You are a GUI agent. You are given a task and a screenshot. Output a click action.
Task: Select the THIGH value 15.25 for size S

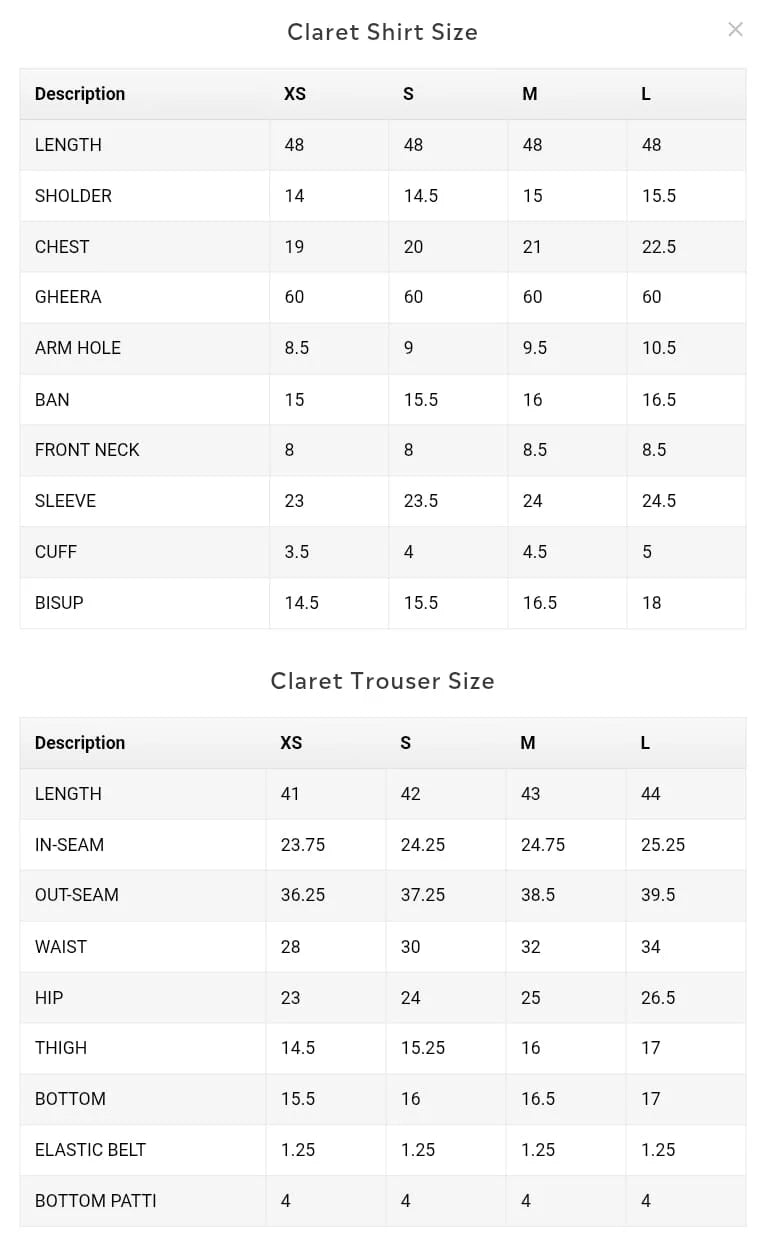point(423,1048)
